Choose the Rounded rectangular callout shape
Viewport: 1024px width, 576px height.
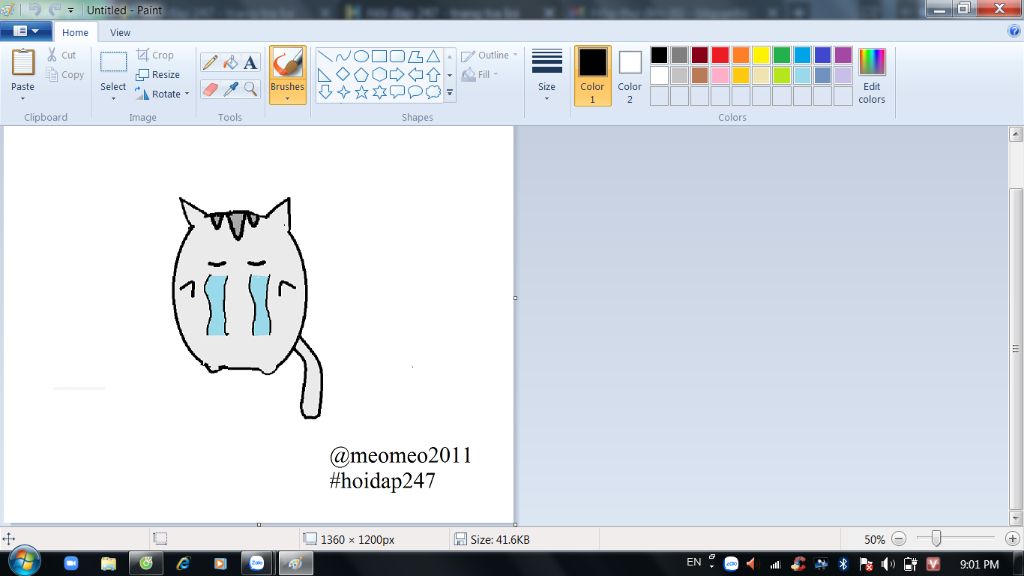396,92
